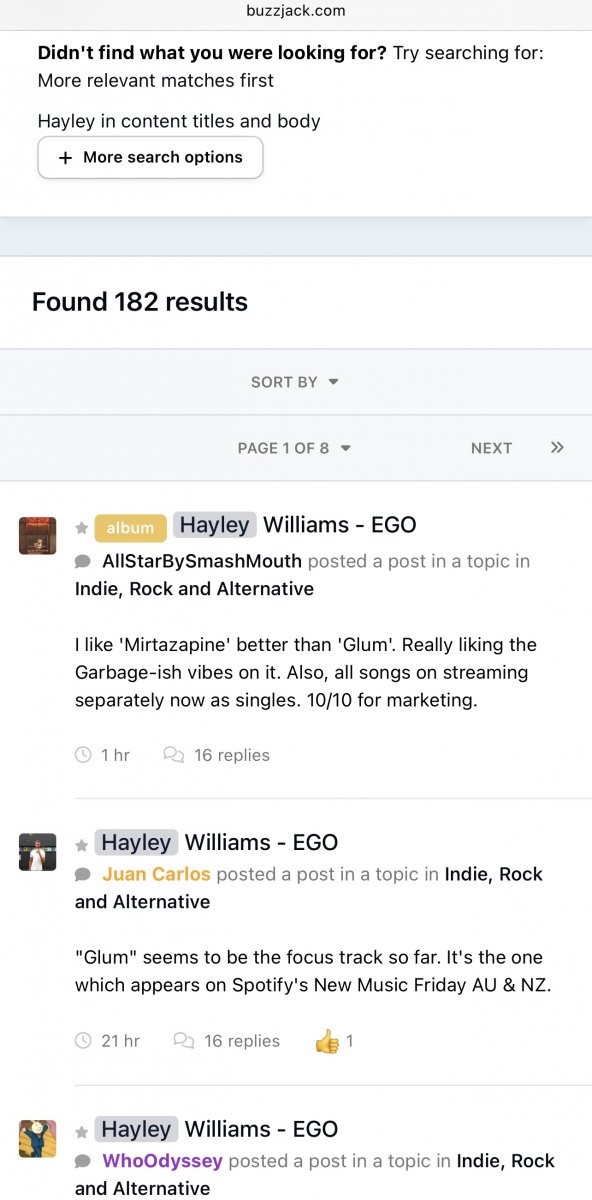
Task: Click the clock icon beside 21 hr
Action: (x=83, y=1041)
